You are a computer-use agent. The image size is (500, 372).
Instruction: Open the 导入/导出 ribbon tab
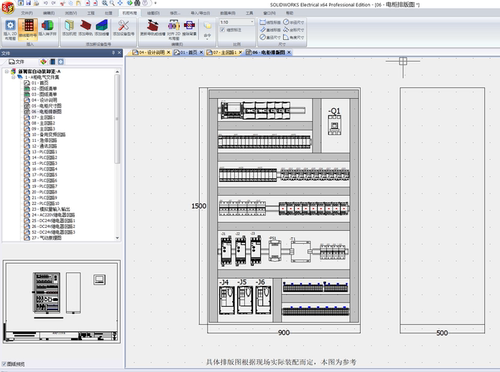pyautogui.click(x=200, y=13)
